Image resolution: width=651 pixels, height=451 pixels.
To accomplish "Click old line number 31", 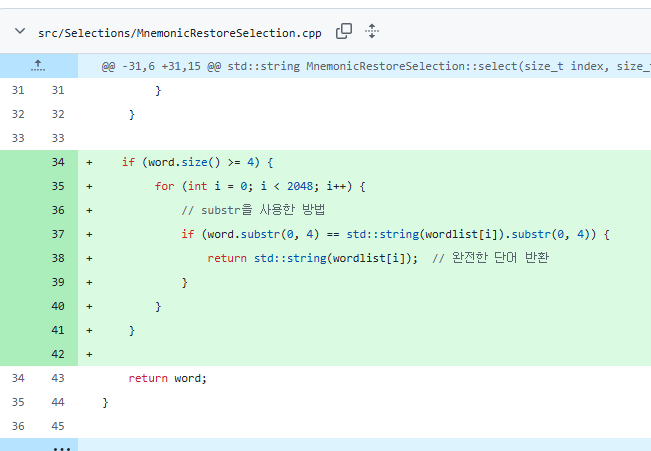I will 18,90.
